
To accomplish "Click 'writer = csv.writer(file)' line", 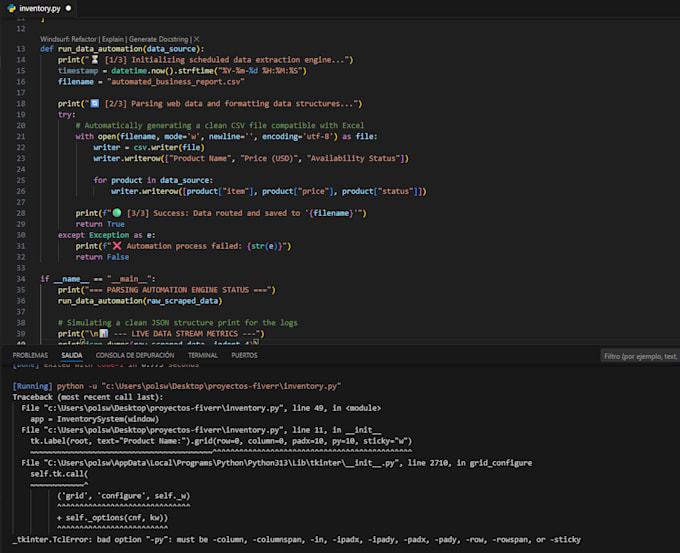I will coord(148,147).
